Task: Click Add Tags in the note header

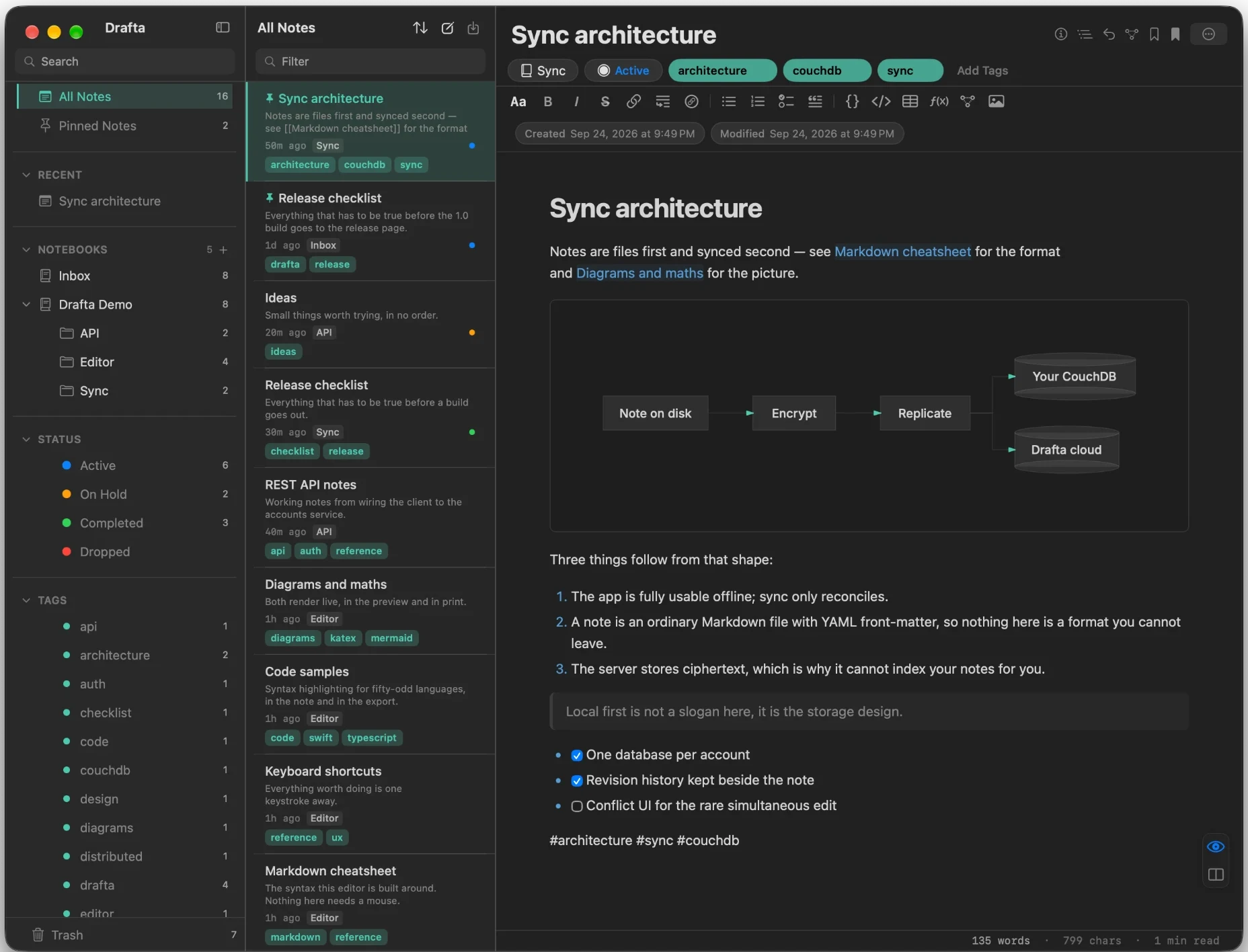Action: (x=982, y=71)
